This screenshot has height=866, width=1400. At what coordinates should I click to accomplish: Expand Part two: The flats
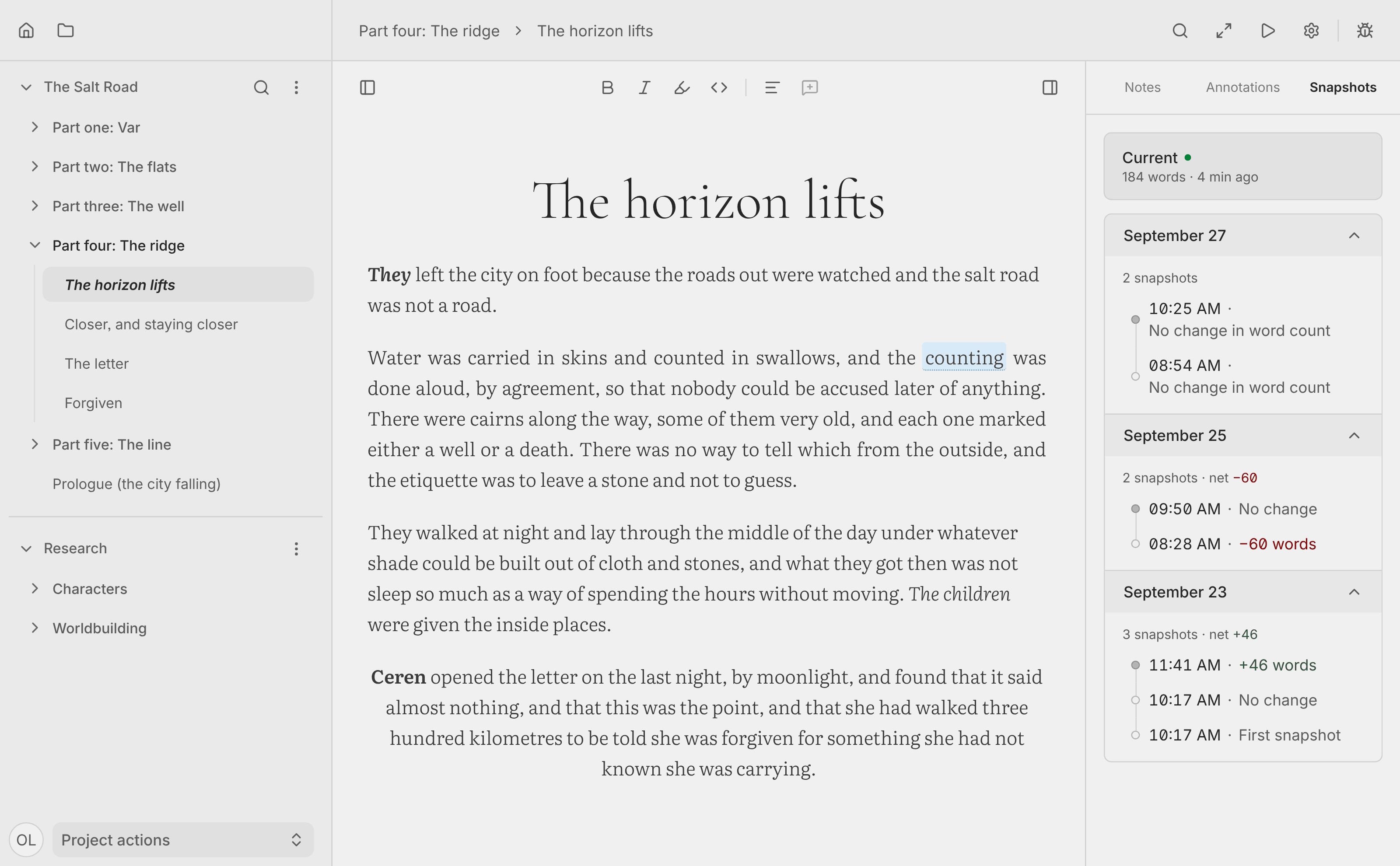pos(35,167)
